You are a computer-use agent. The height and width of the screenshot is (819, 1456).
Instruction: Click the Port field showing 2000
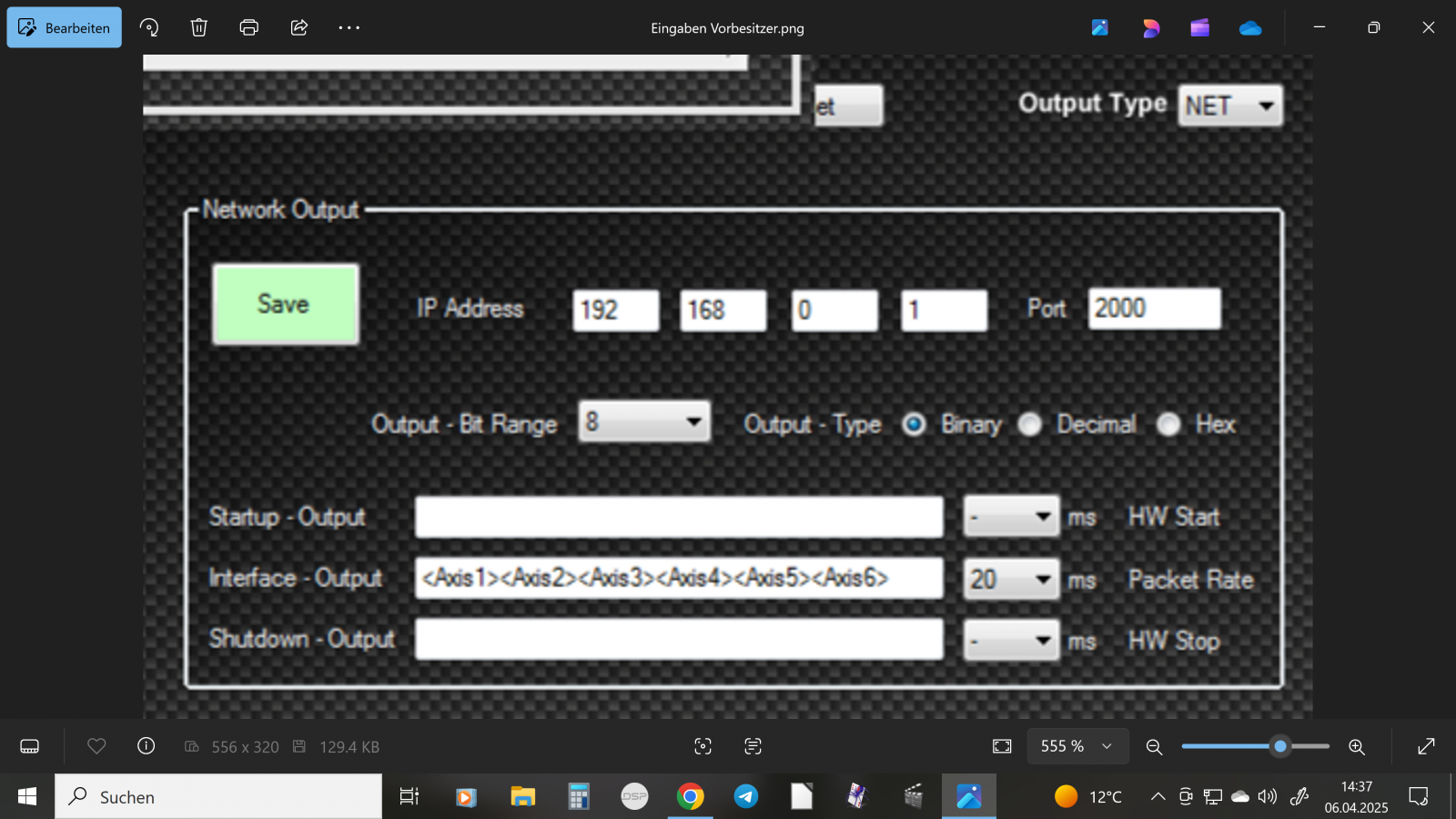coord(1154,308)
